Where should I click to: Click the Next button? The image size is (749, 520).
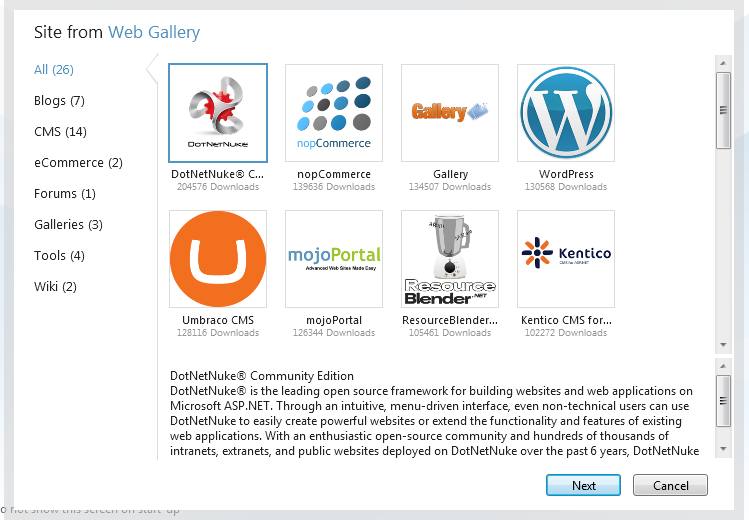(x=583, y=485)
